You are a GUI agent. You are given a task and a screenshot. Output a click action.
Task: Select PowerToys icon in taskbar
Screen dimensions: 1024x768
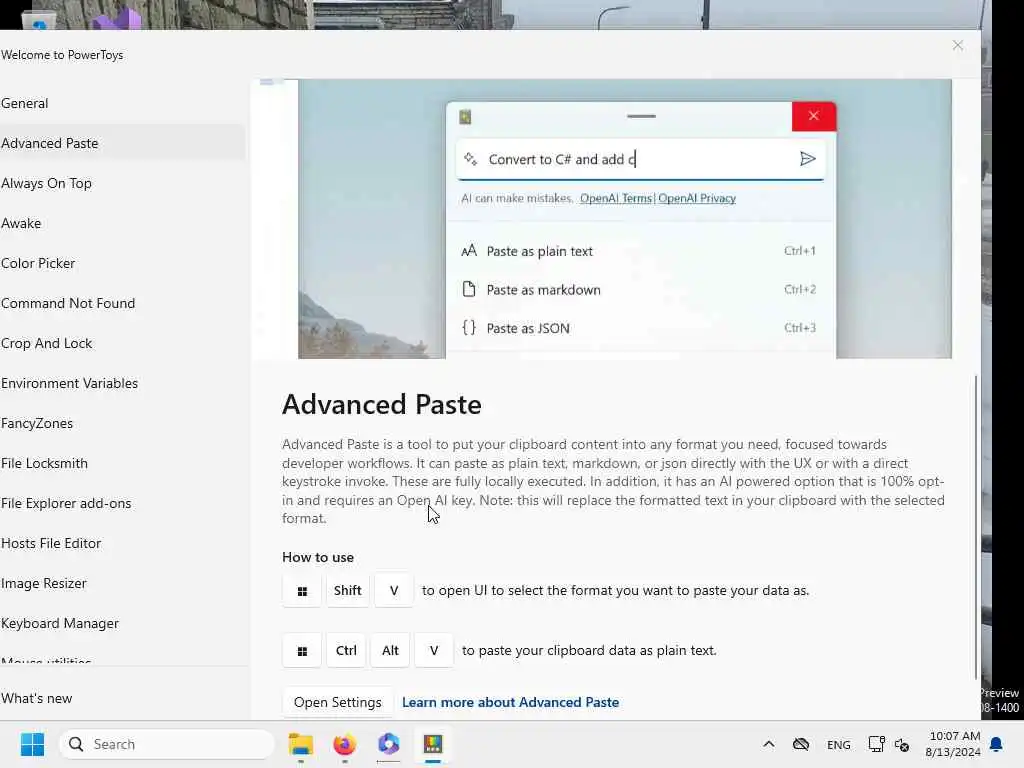click(x=433, y=744)
